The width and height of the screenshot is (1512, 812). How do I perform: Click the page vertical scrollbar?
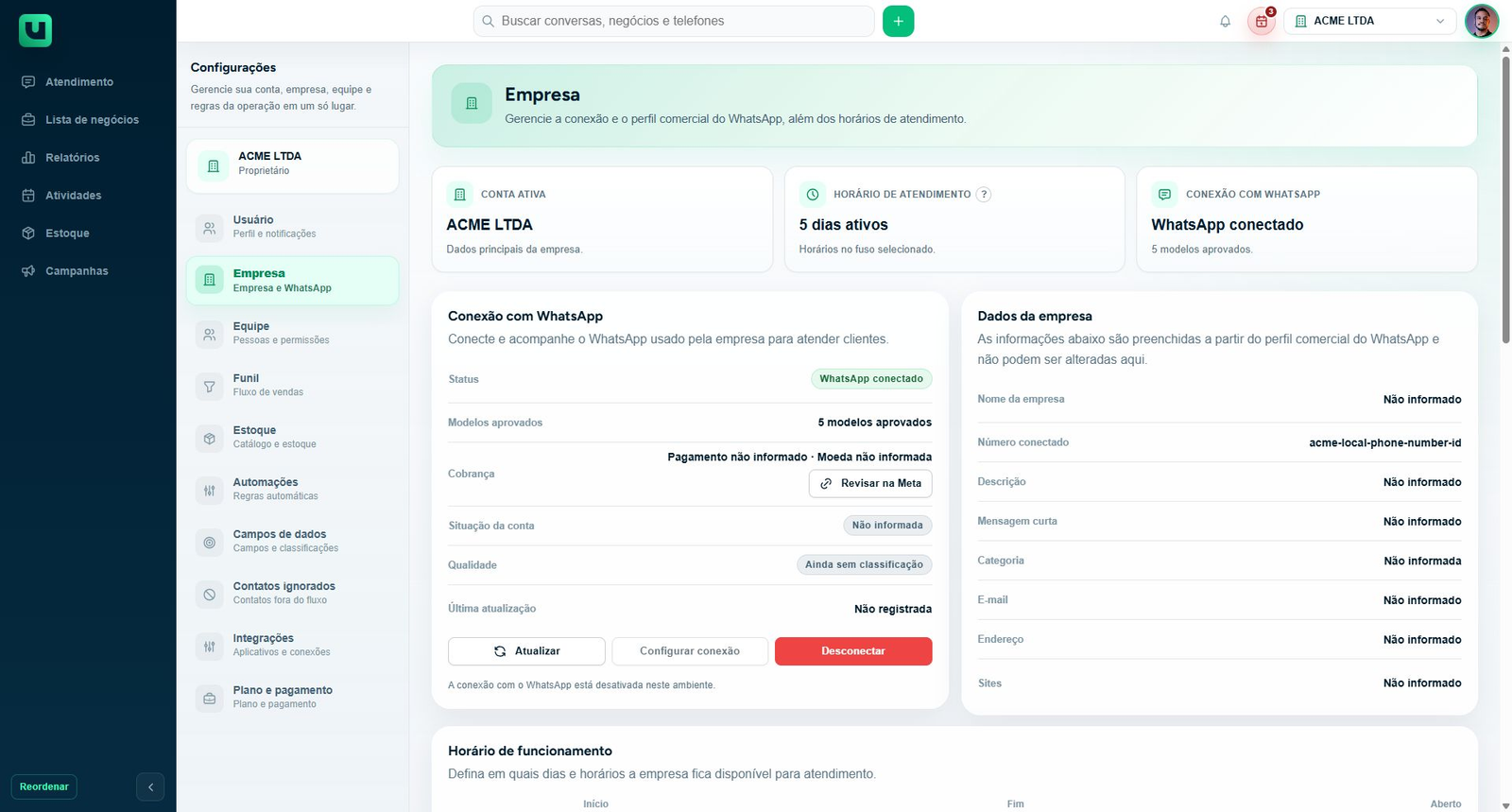point(1505,199)
